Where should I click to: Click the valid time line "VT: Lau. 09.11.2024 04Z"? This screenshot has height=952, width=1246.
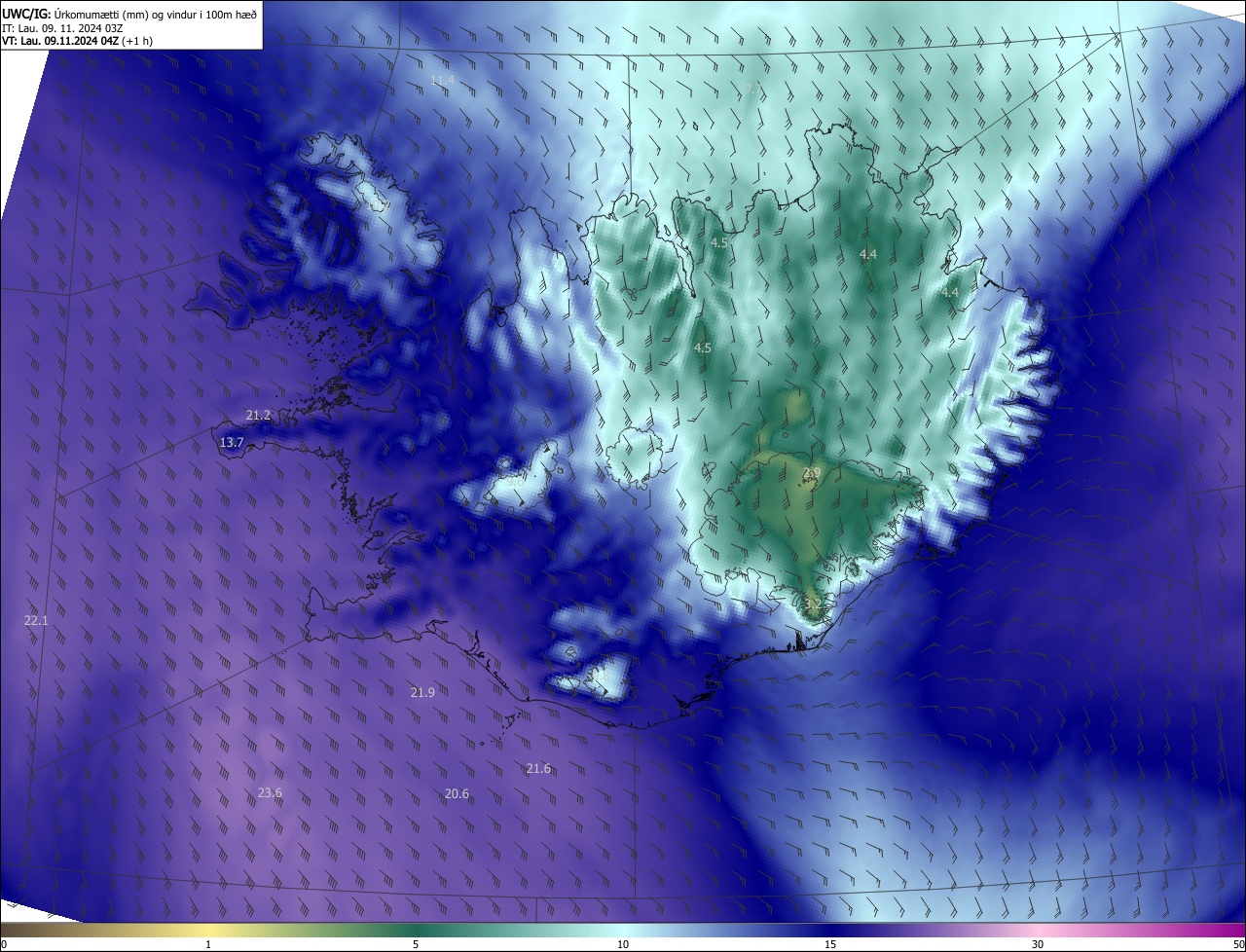(x=60, y=41)
